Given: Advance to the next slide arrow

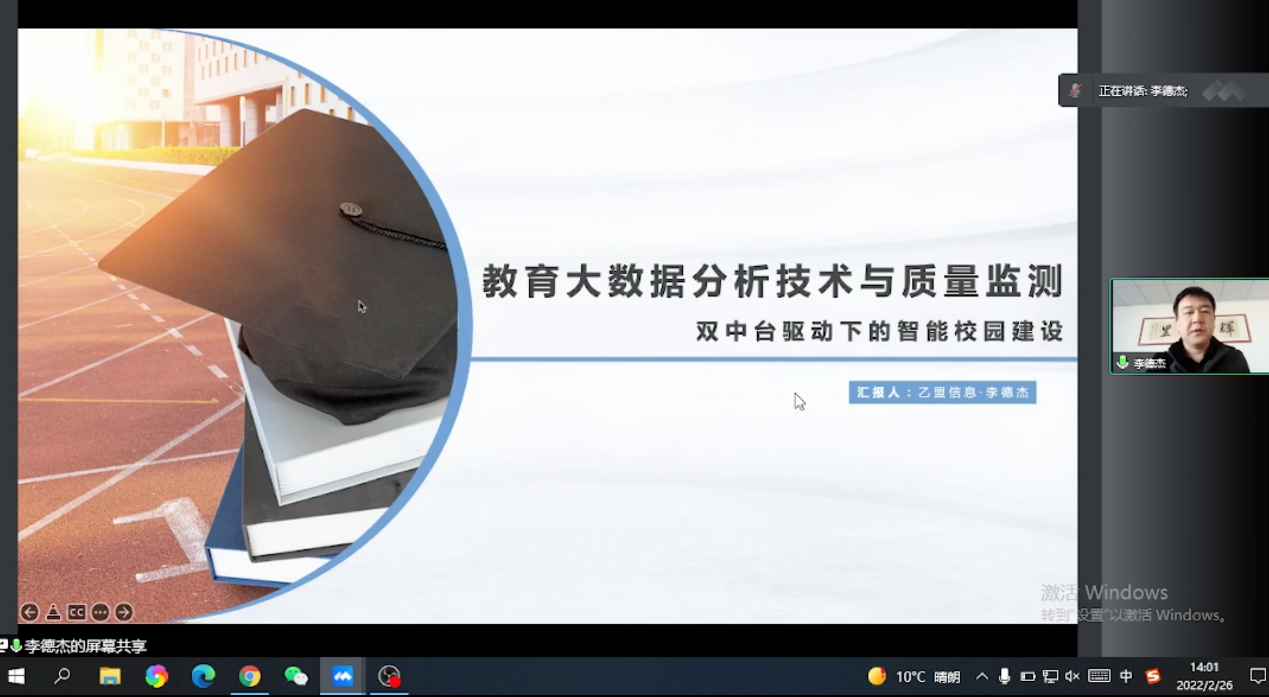Looking at the screenshot, I should 124,612.
